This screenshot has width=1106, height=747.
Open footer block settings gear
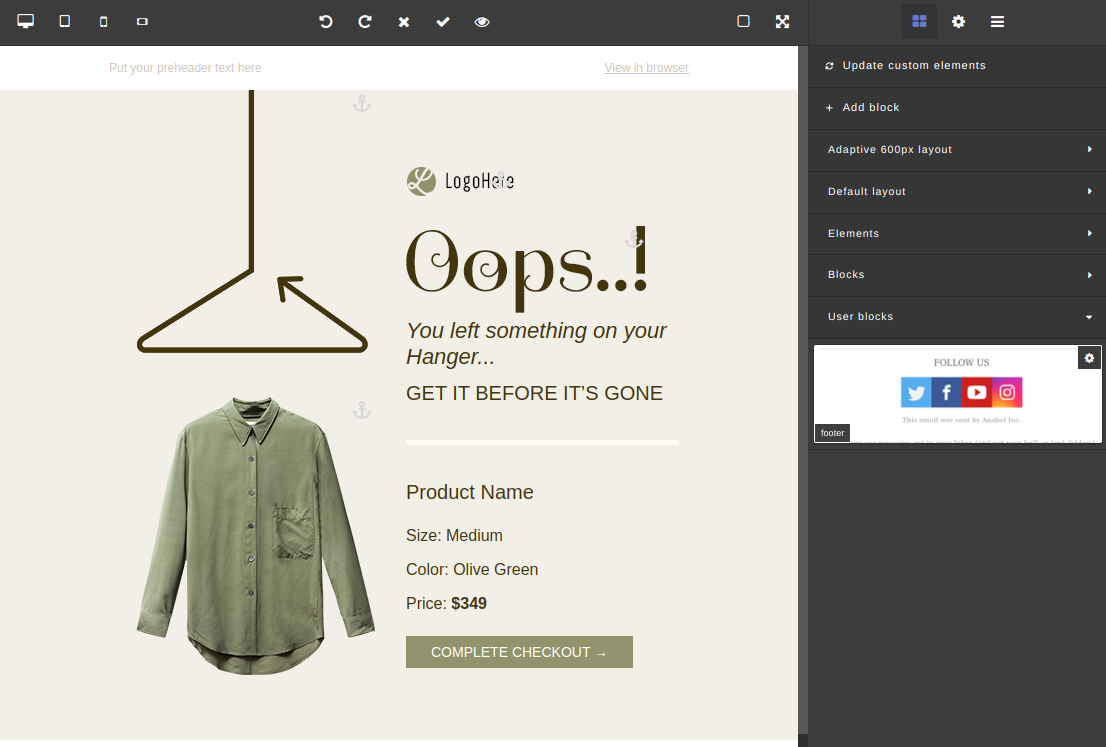click(x=1089, y=358)
